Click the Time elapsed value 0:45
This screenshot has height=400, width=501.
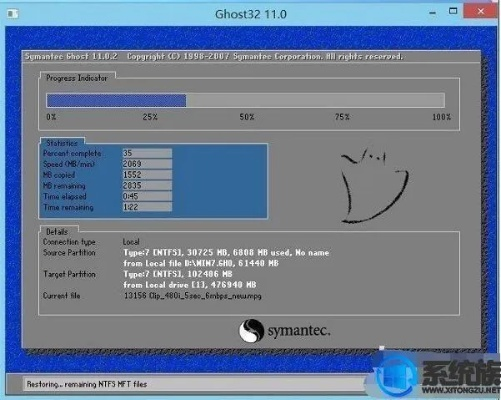tap(147, 196)
